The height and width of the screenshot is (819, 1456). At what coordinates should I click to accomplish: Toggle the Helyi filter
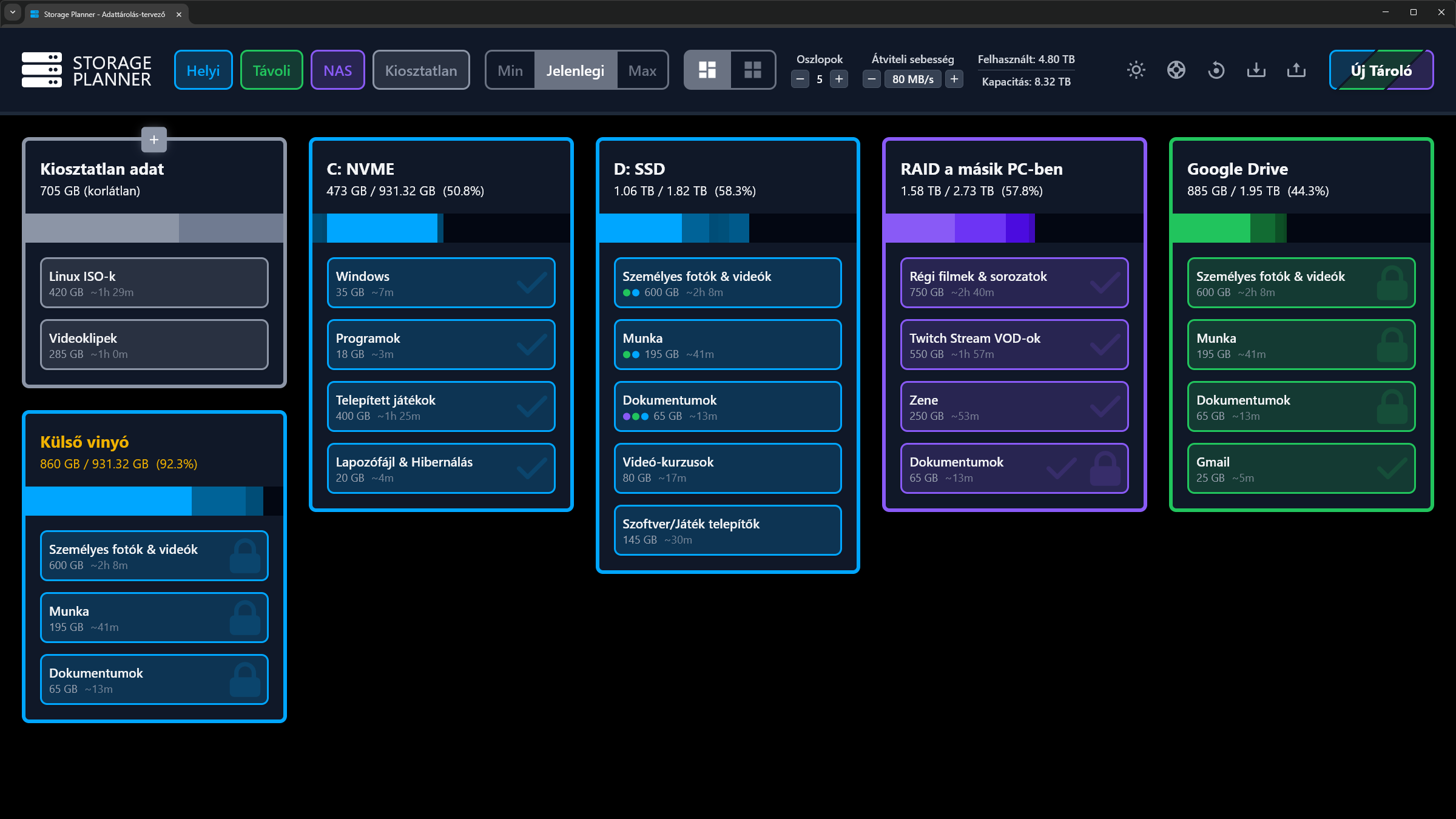click(x=203, y=70)
